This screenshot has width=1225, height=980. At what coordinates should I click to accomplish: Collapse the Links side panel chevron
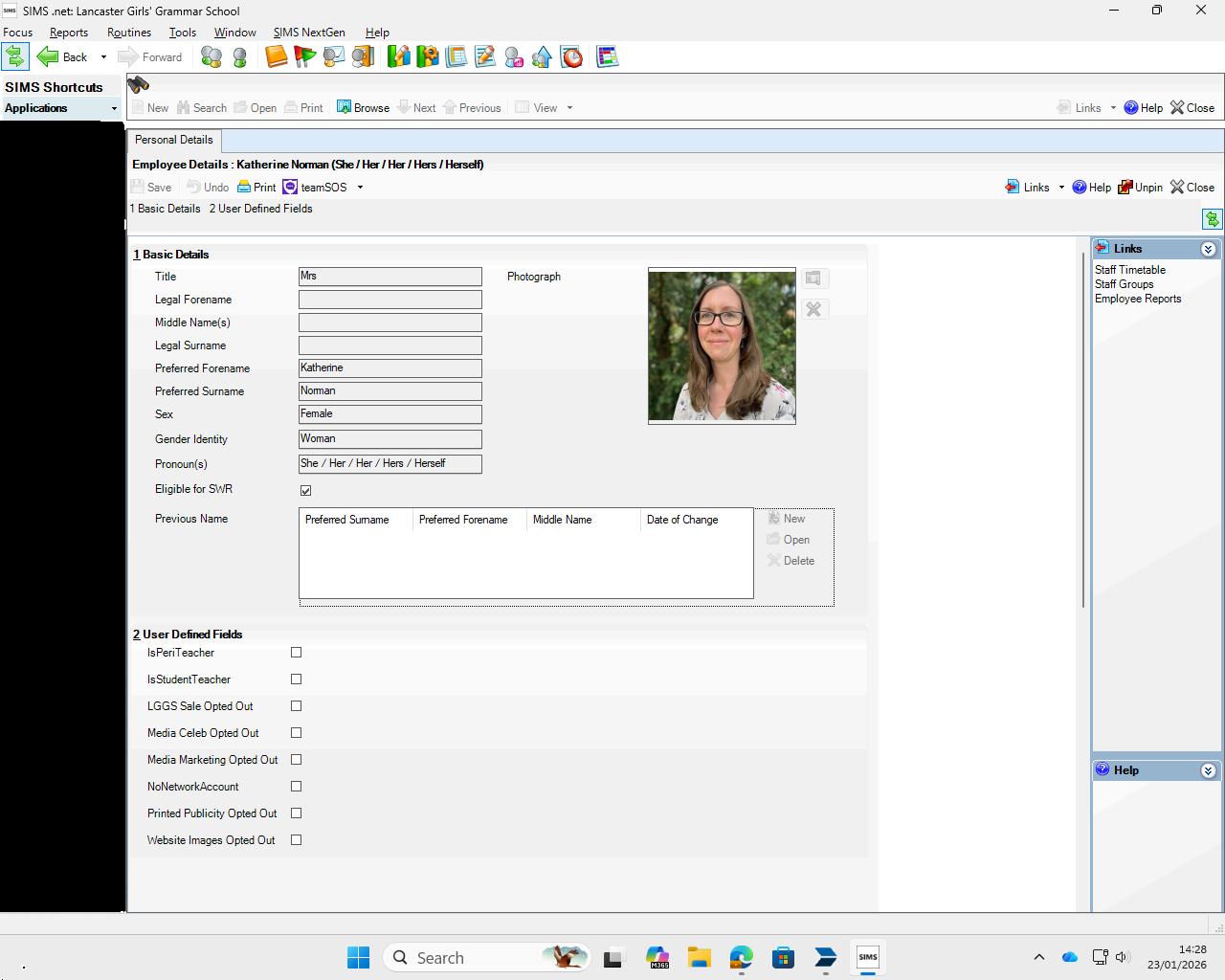1209,249
